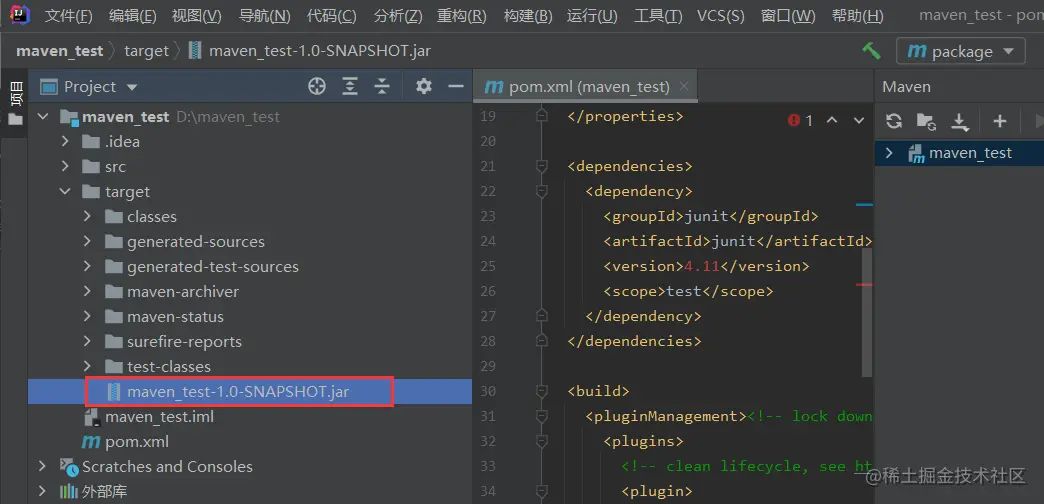Open Project panel settings gear
The height and width of the screenshot is (504, 1044).
[x=423, y=86]
